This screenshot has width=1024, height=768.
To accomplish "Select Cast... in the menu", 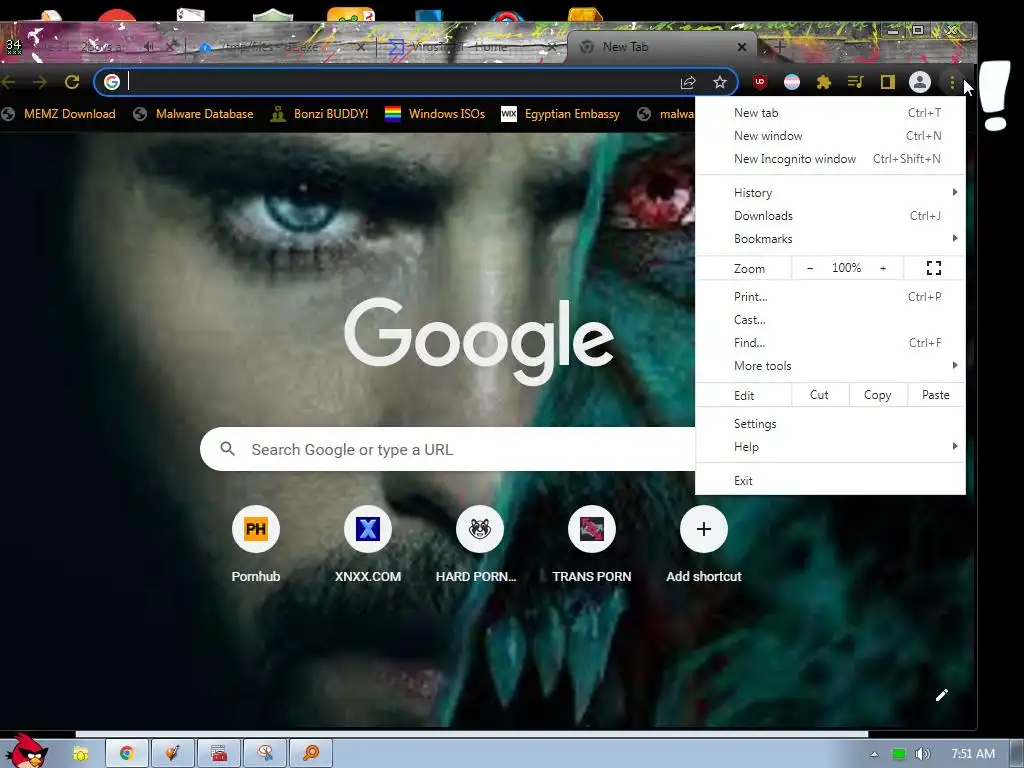I will [x=830, y=319].
